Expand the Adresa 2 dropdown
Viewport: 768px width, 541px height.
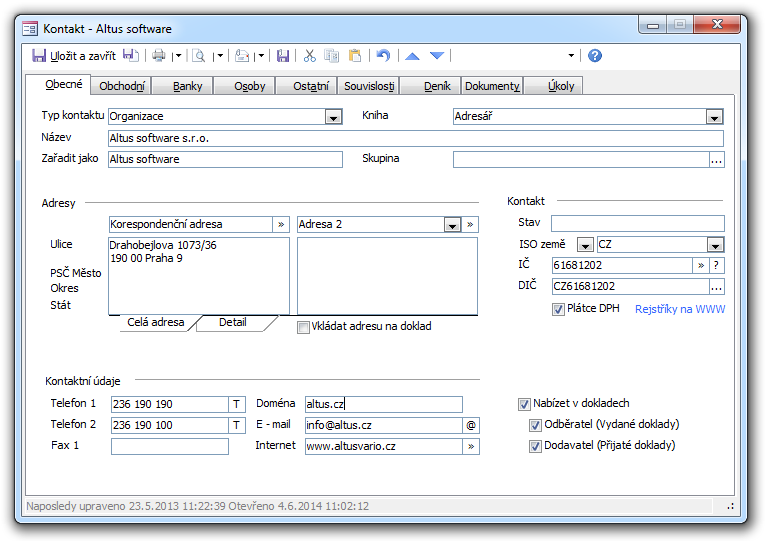(452, 225)
